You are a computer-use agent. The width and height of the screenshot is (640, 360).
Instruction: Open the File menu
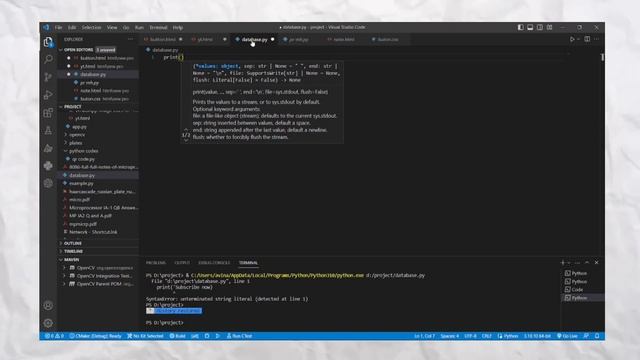pyautogui.click(x=59, y=27)
